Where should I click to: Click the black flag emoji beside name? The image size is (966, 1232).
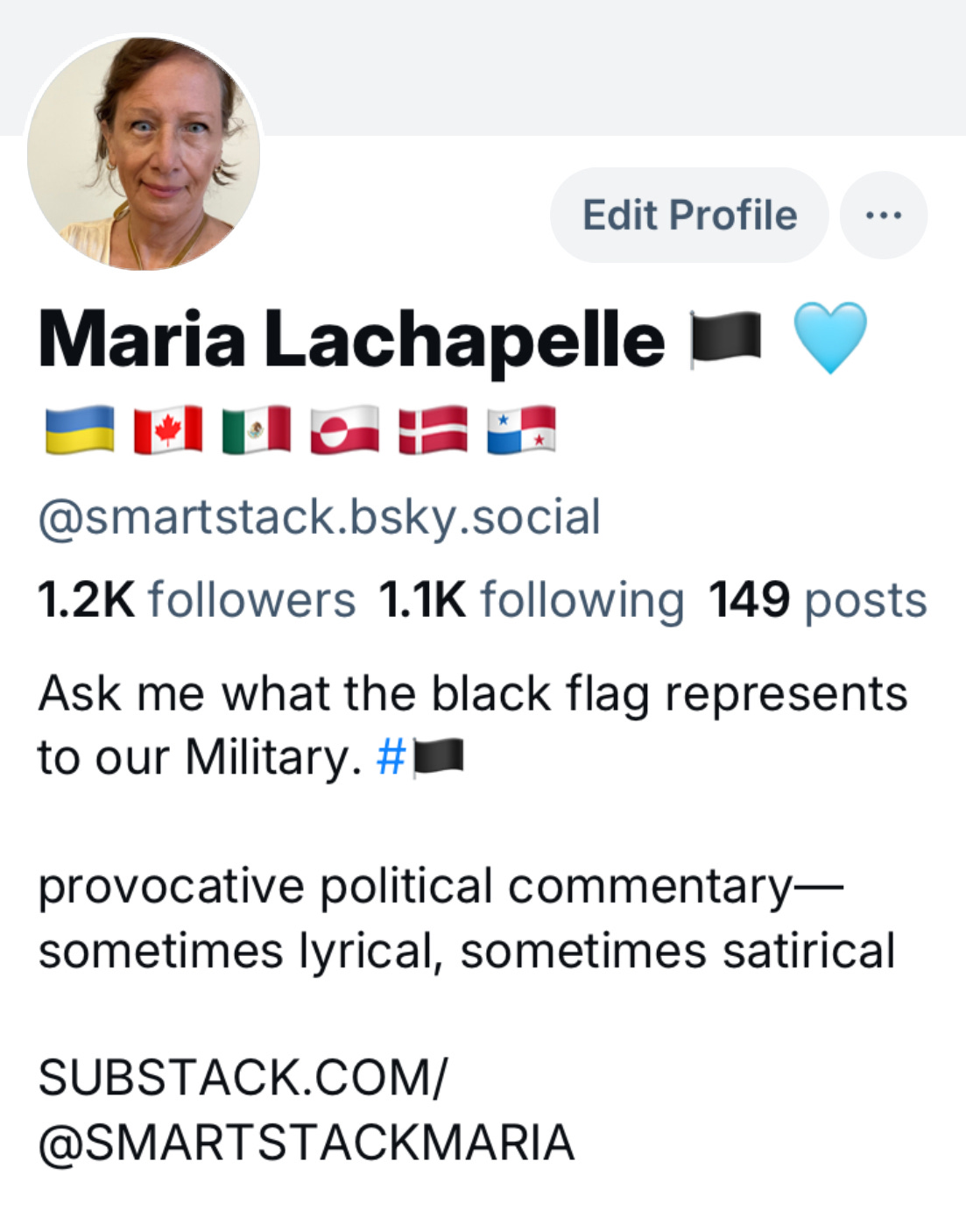[x=725, y=339]
